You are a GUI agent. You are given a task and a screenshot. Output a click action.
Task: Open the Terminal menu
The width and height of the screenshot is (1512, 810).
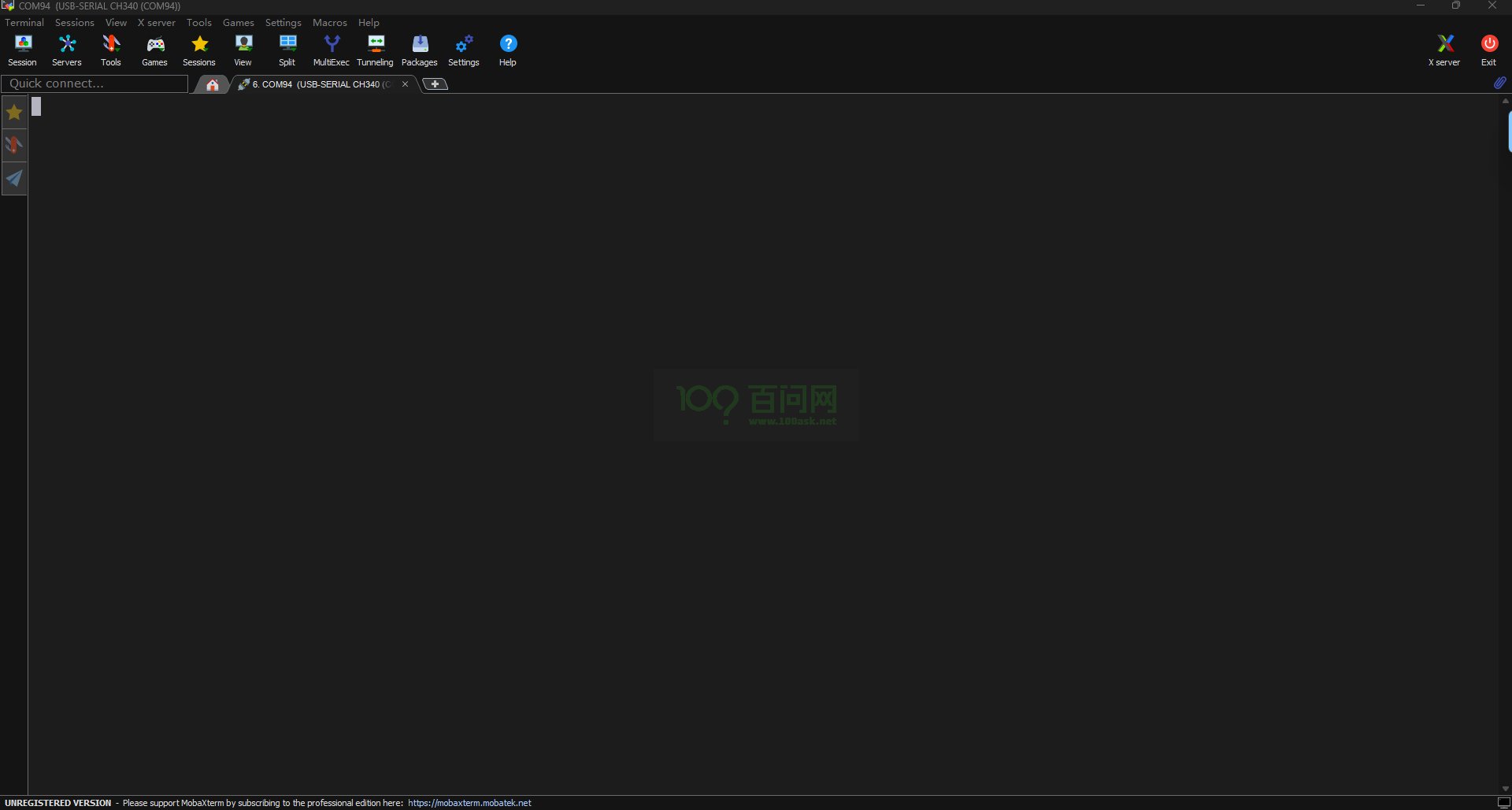[x=24, y=23]
